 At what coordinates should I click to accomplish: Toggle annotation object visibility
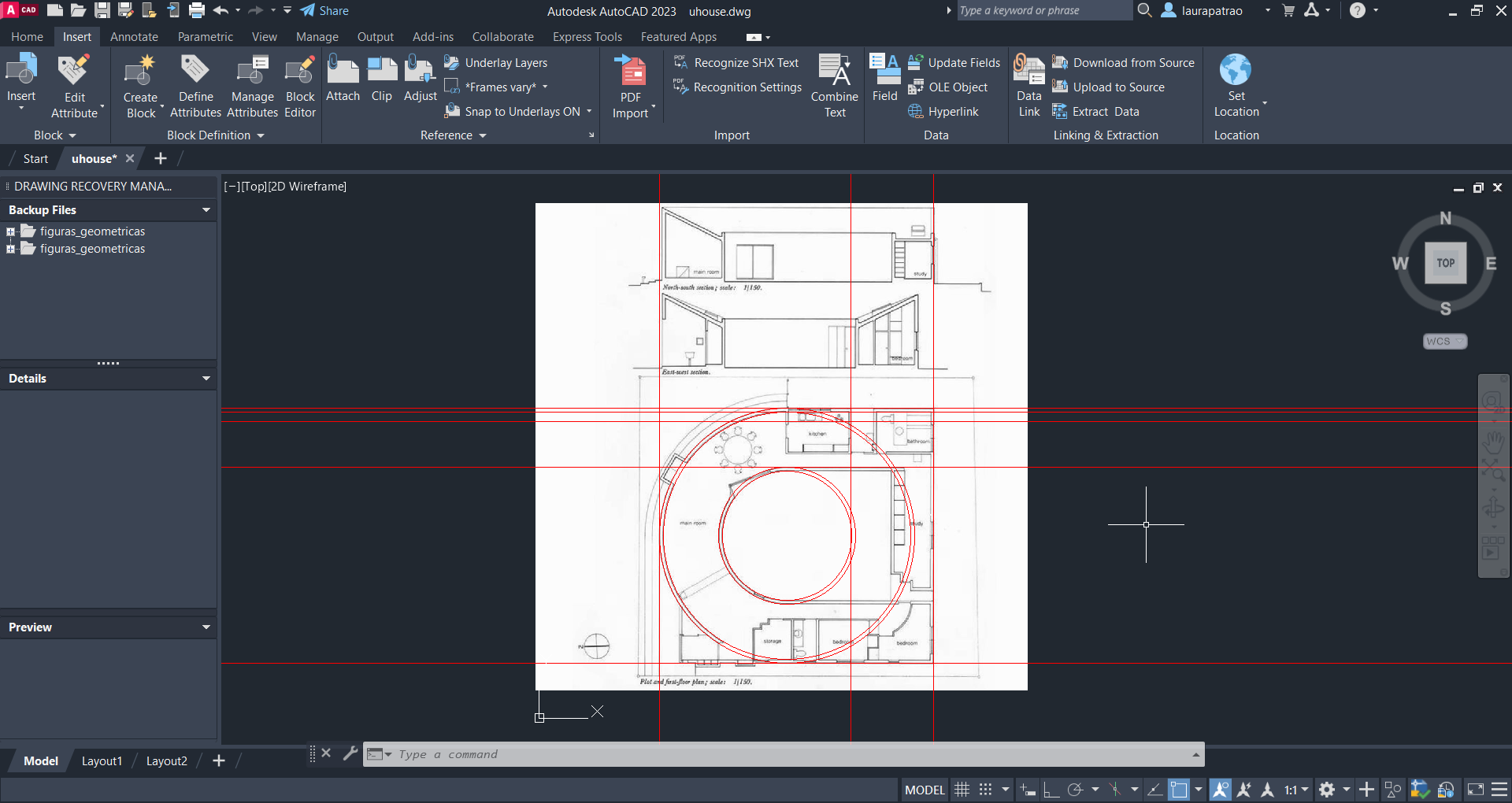[x=1221, y=790]
